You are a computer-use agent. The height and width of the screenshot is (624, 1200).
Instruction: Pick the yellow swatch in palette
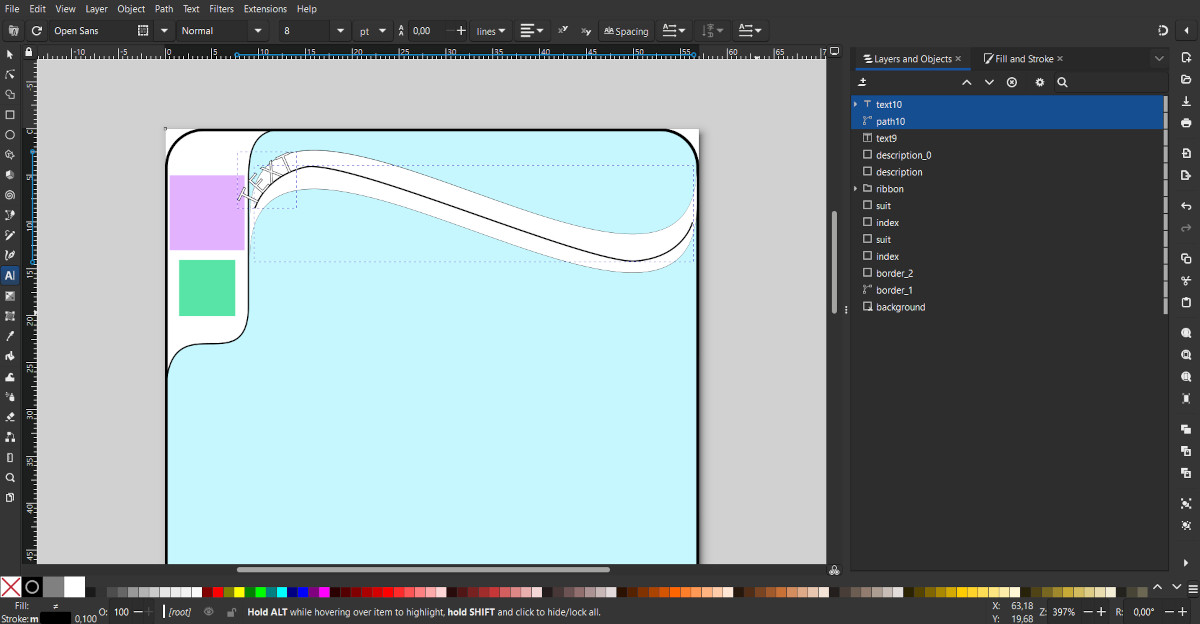tap(239, 592)
